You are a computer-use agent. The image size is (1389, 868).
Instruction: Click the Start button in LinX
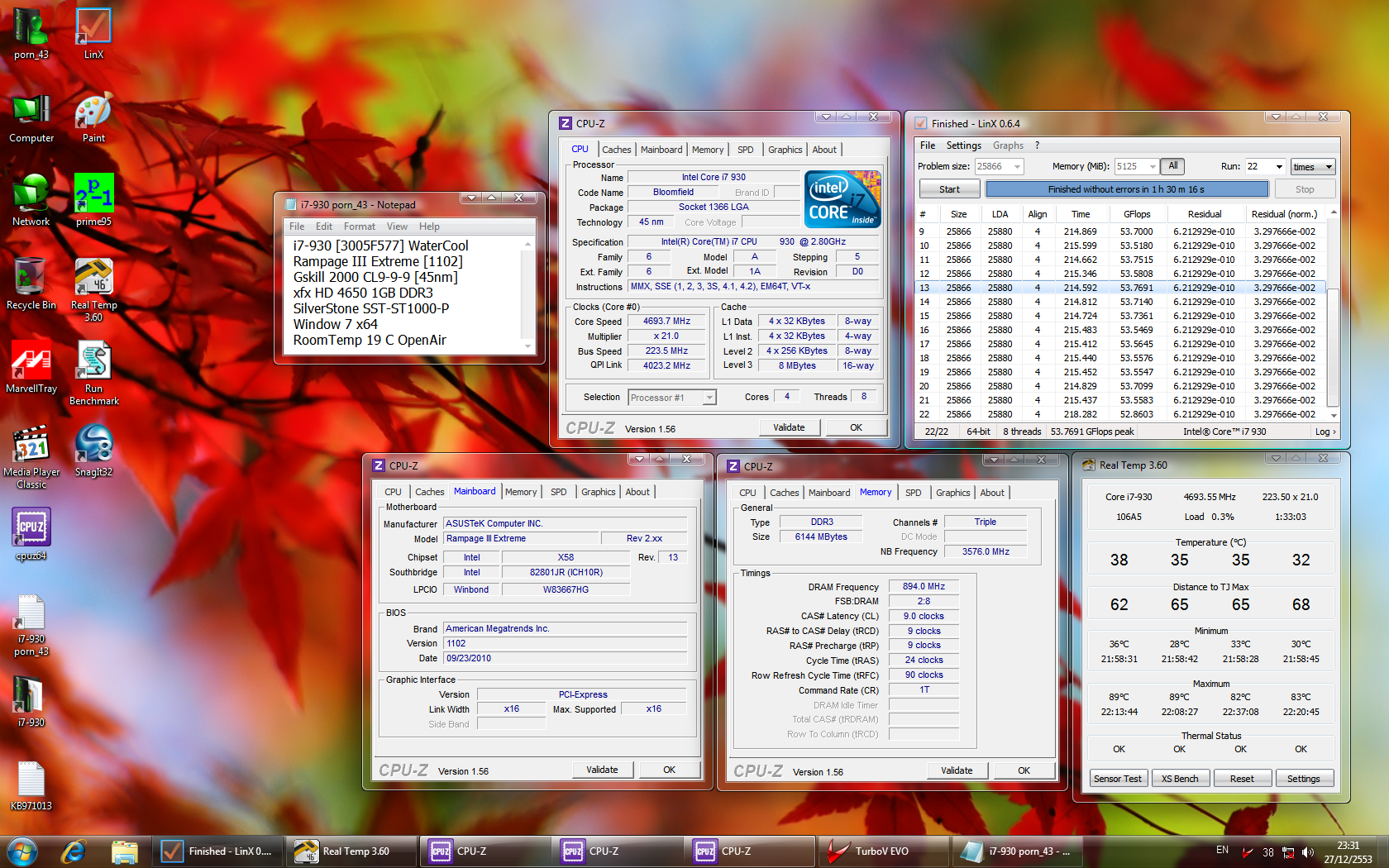[949, 189]
